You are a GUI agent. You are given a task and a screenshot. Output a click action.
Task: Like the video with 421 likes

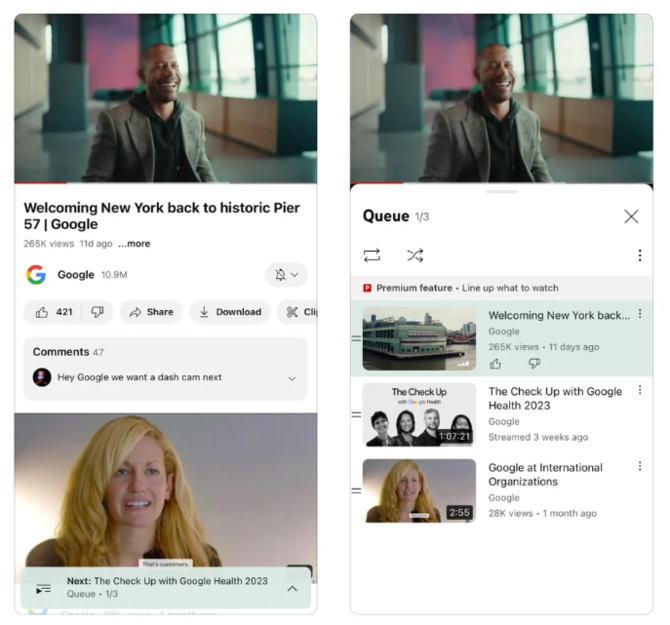tap(54, 312)
